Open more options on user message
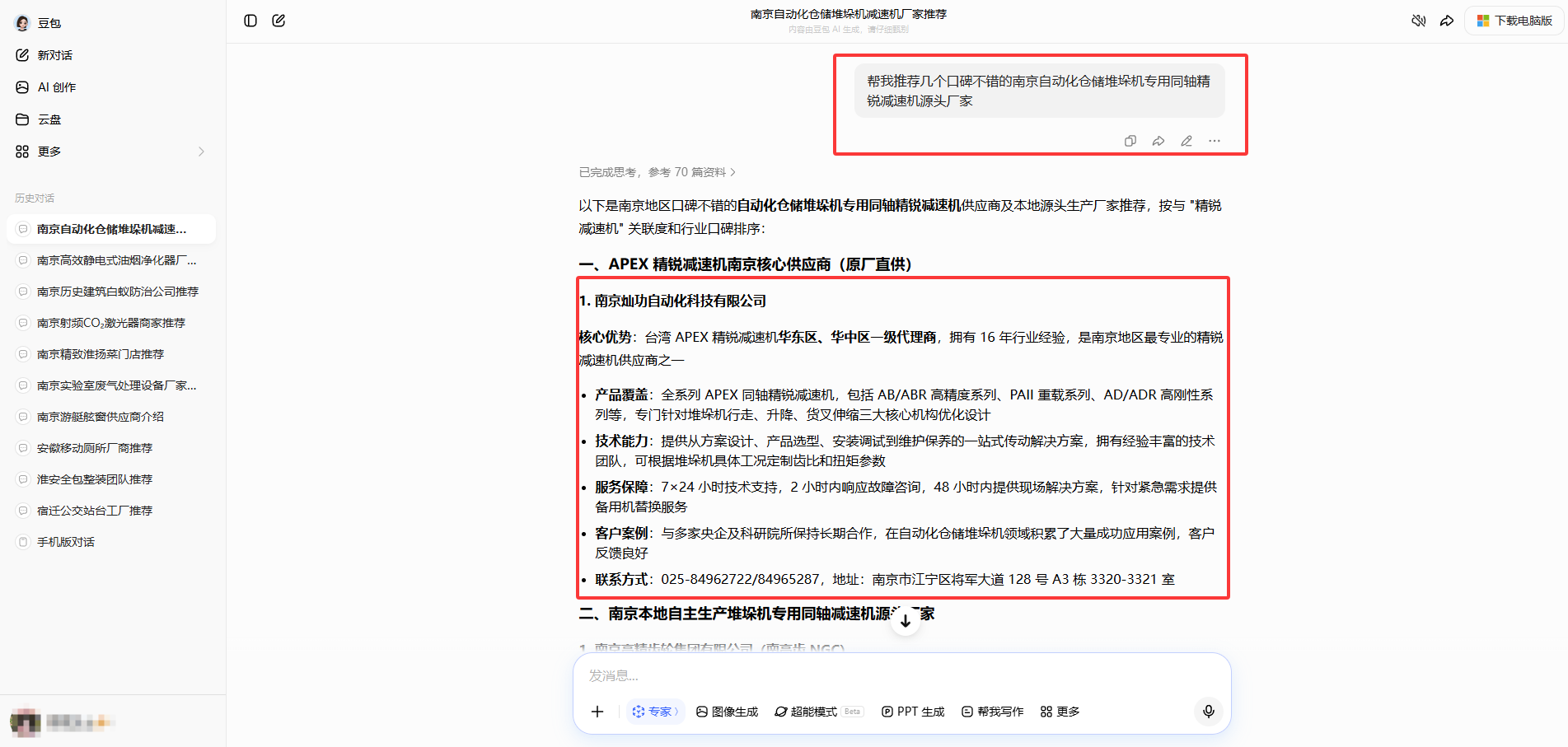Viewport: 1568px width, 747px height. pyautogui.click(x=1215, y=141)
